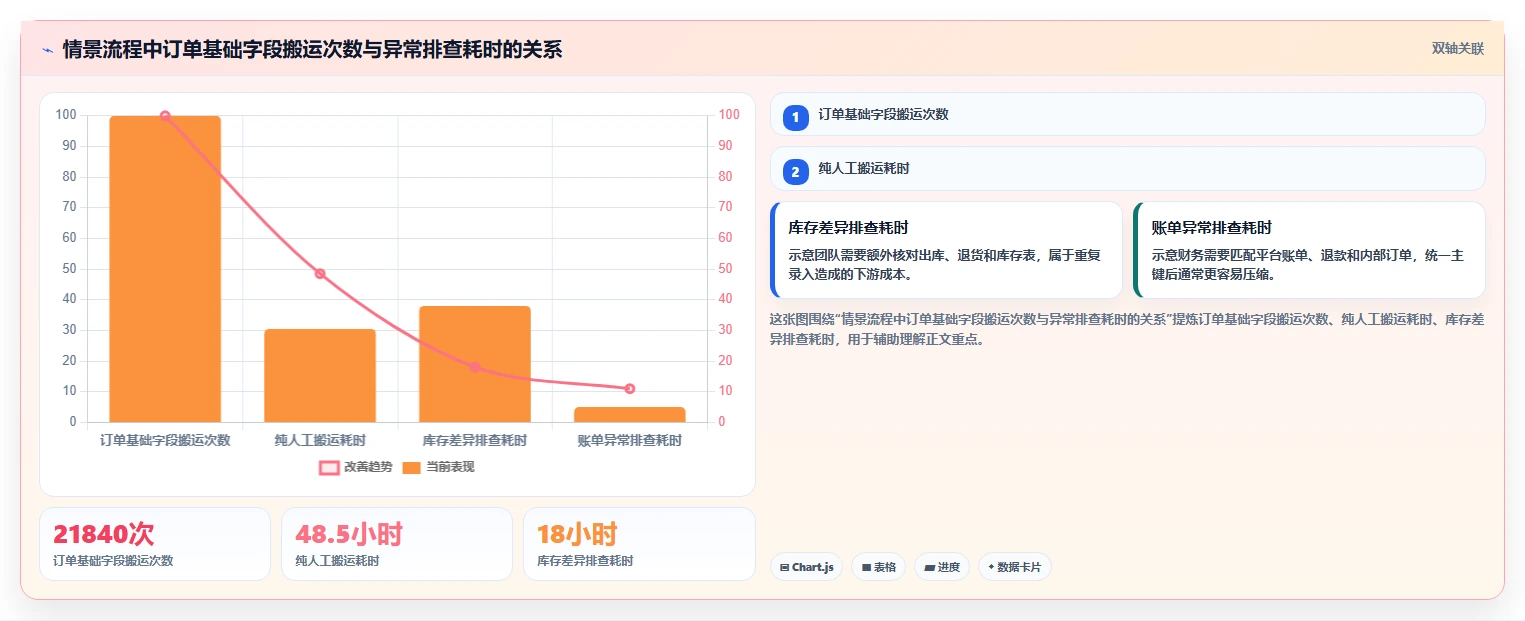Viewport: 1525px width, 621px height.
Task: Click trend line point above first bar
Action: coord(165,116)
